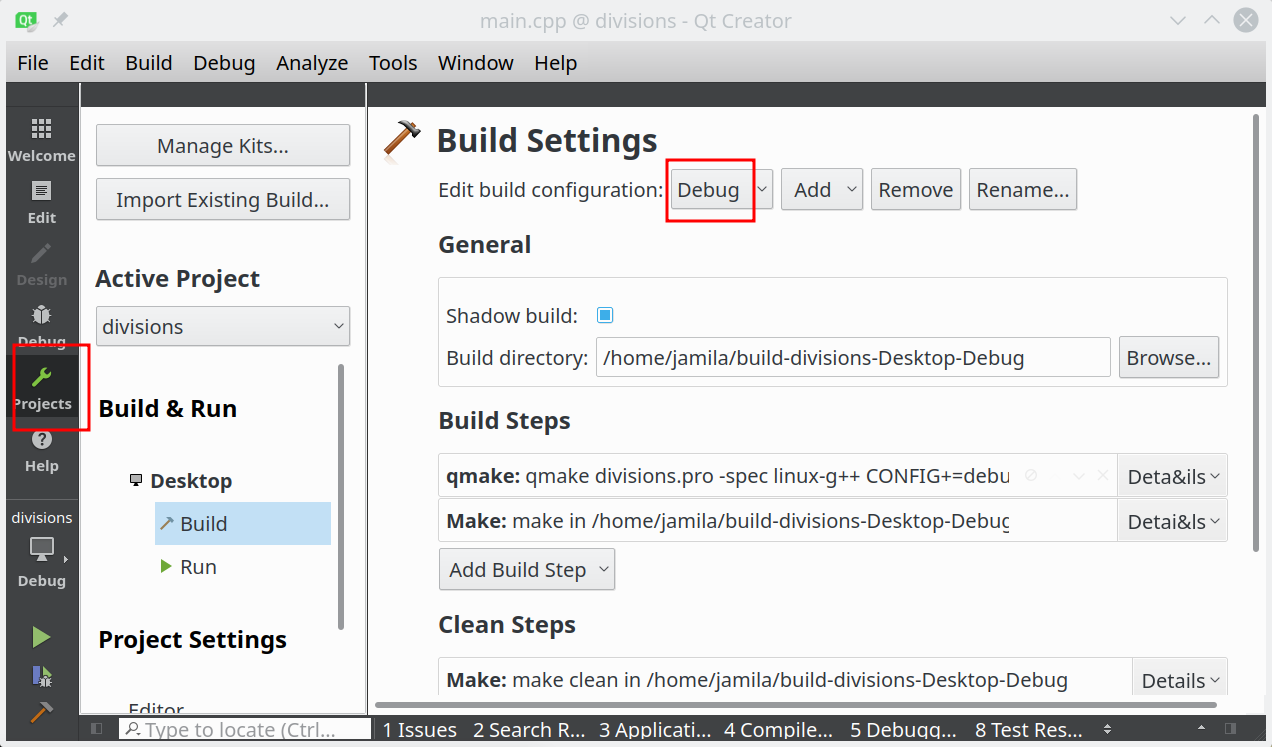1272x747 pixels.
Task: Open the Analyze menu
Action: [x=312, y=63]
